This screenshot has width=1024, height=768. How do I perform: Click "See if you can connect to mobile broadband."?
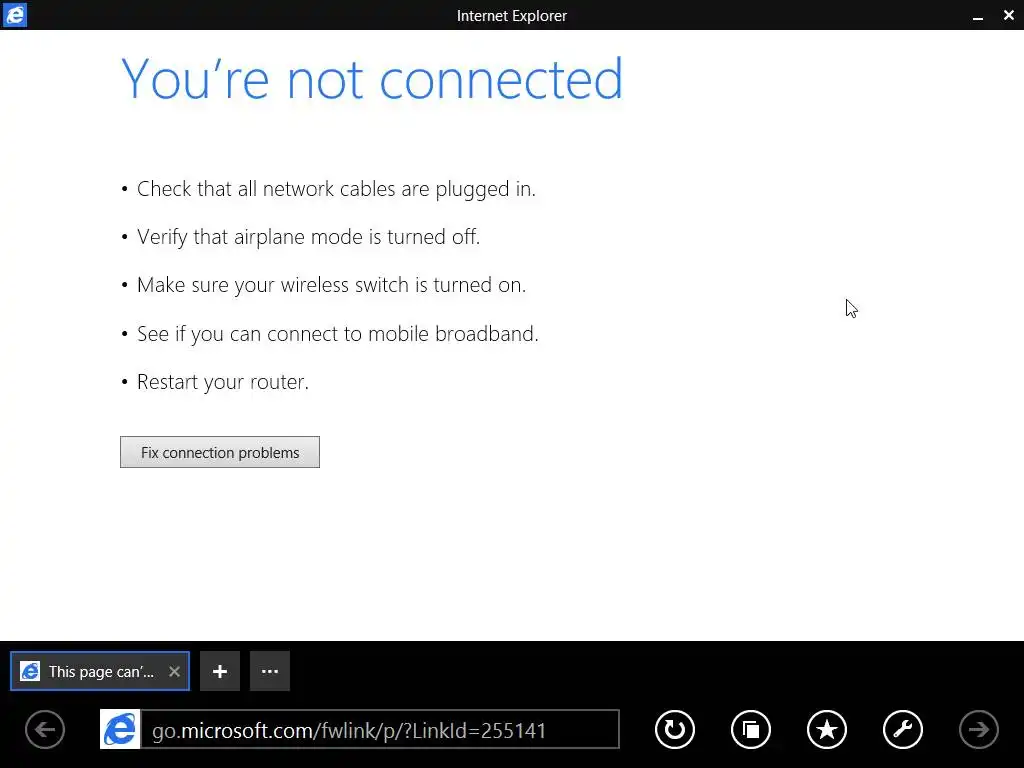338,334
